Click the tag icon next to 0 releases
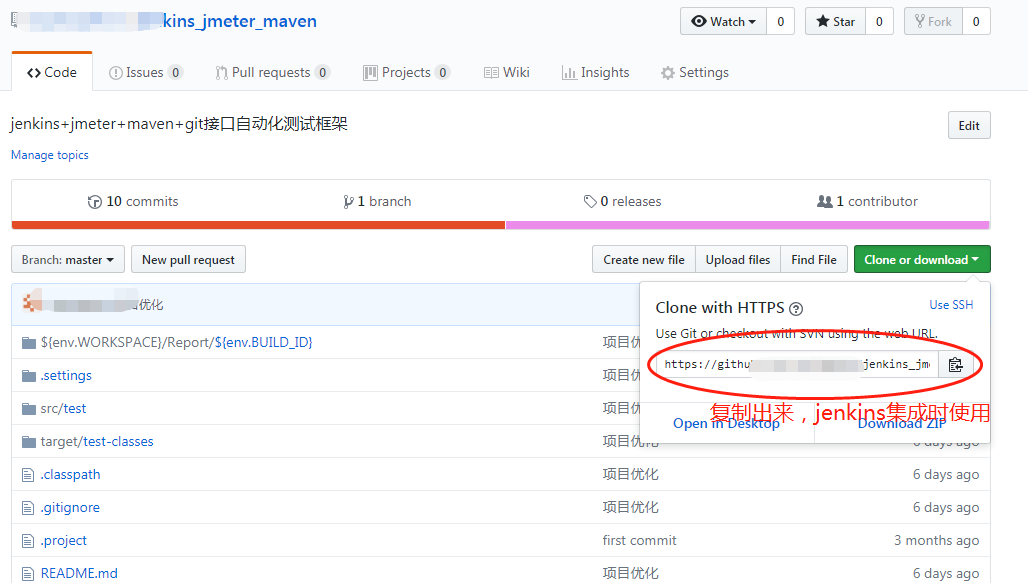 [590, 200]
